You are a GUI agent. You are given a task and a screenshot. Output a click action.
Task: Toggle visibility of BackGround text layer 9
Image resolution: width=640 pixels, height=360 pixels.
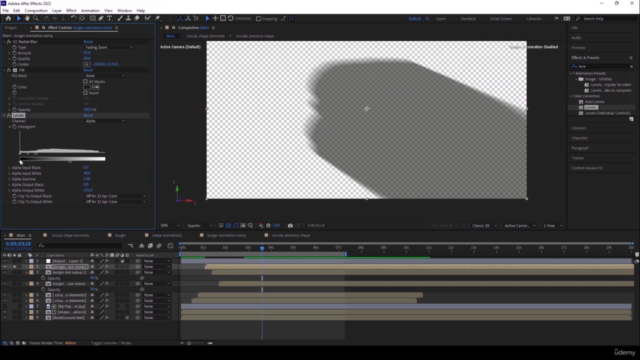(4, 318)
